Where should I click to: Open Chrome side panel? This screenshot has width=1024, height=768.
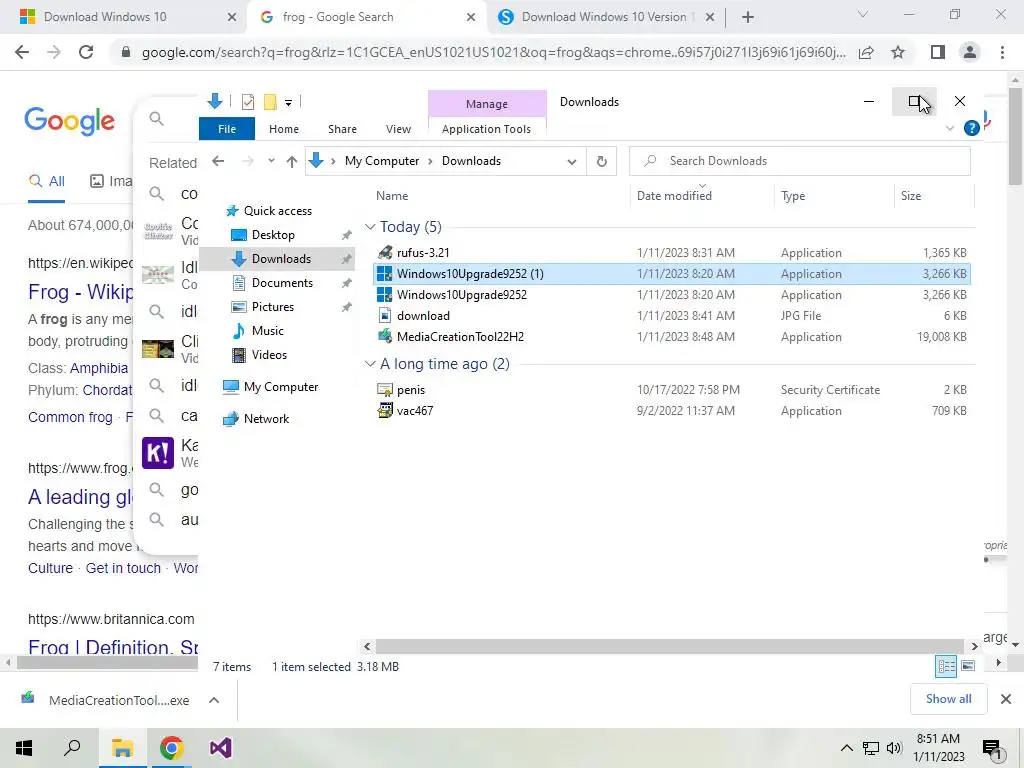click(938, 52)
